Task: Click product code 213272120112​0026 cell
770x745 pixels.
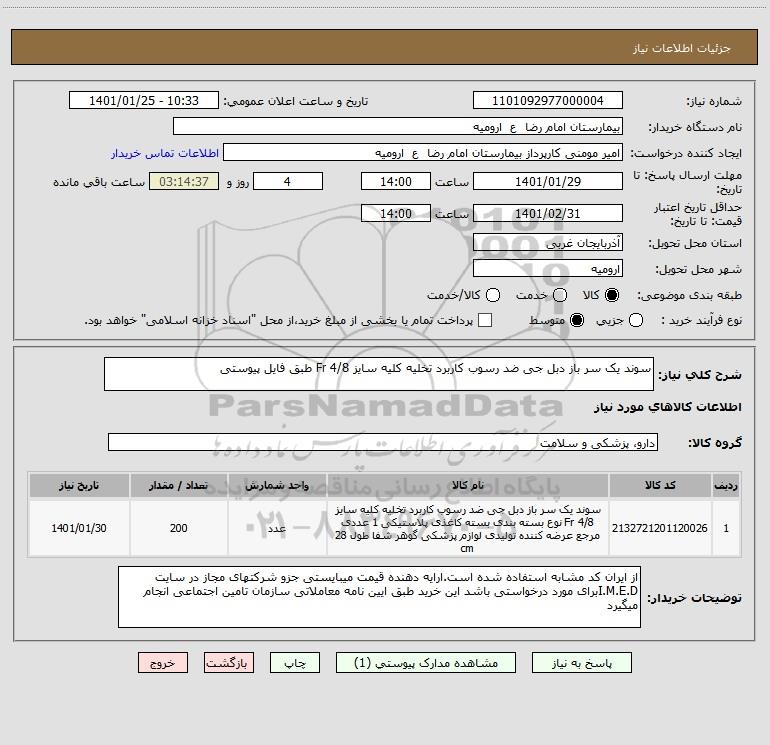Action: pos(660,528)
